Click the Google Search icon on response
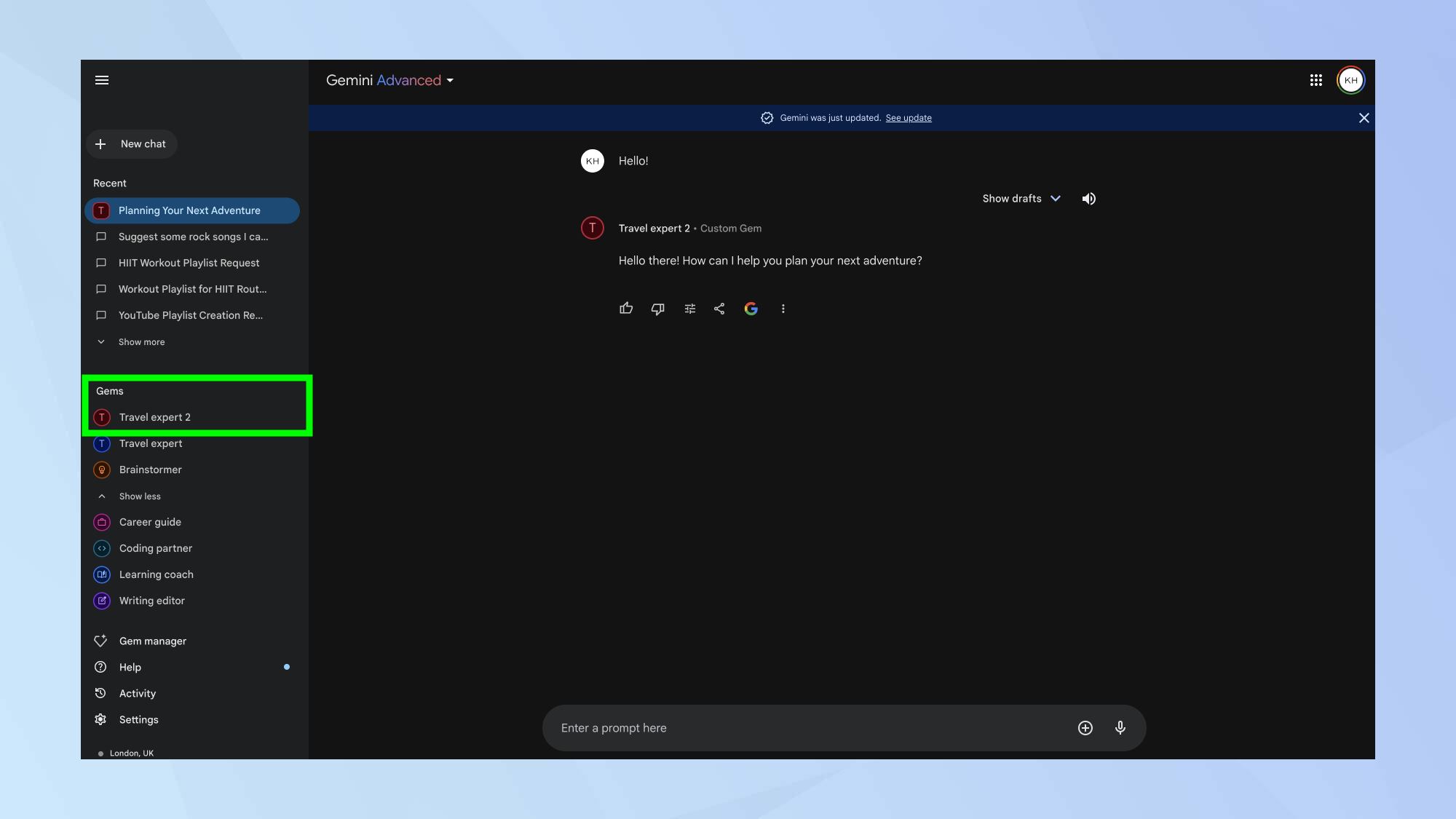1456x819 pixels. (751, 309)
